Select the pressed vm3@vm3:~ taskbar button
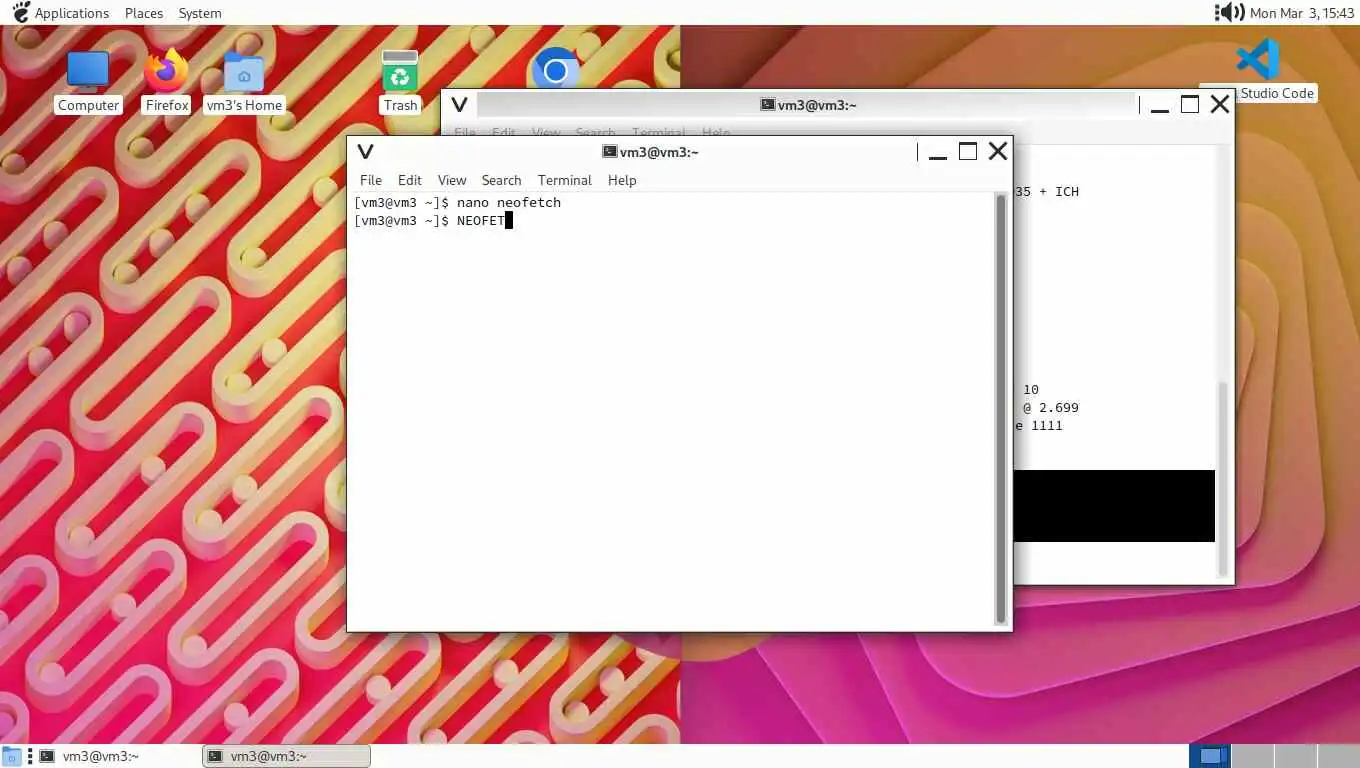 [x=287, y=756]
